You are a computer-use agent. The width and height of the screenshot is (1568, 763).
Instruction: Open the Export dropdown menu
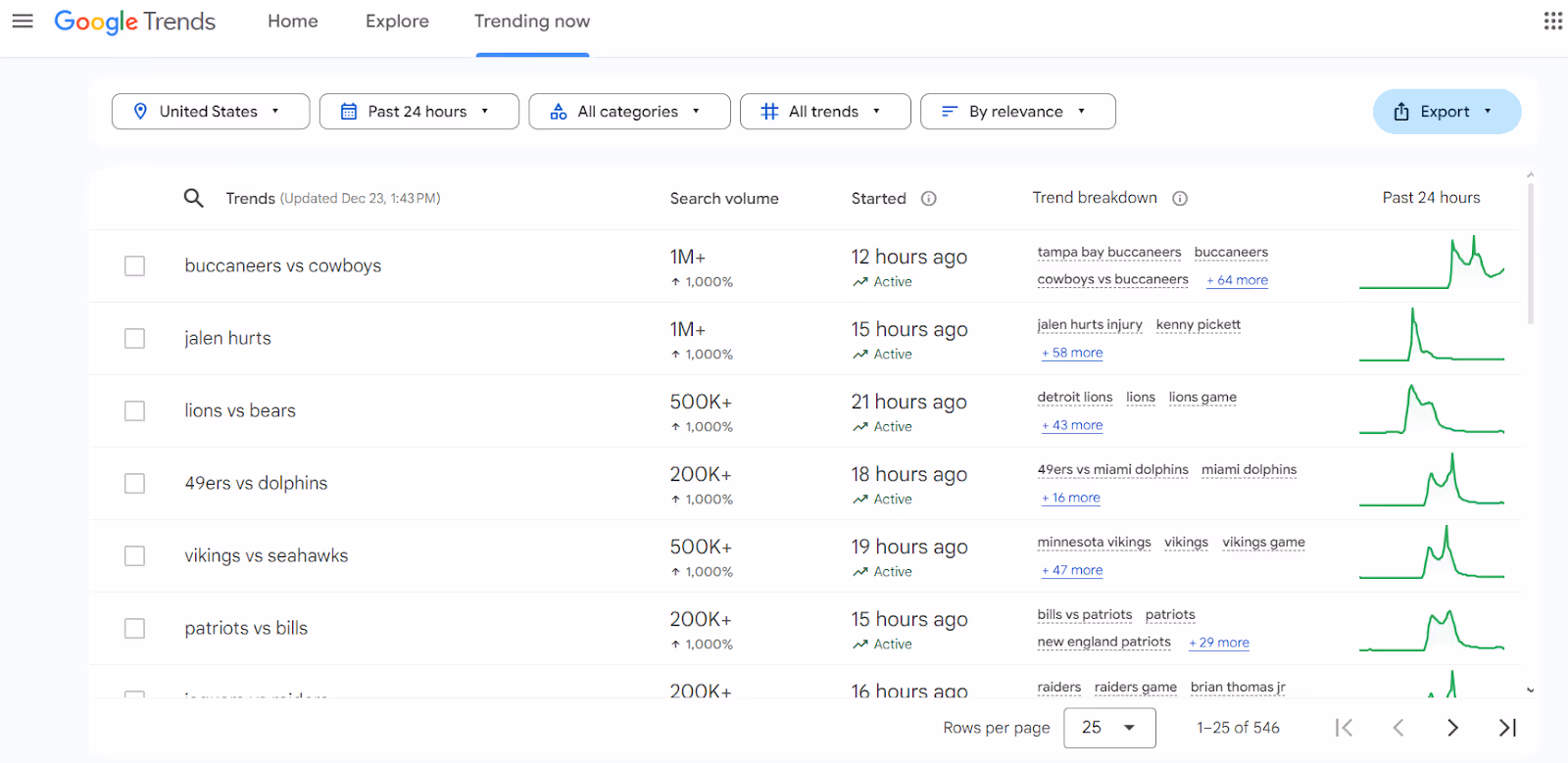(x=1446, y=112)
